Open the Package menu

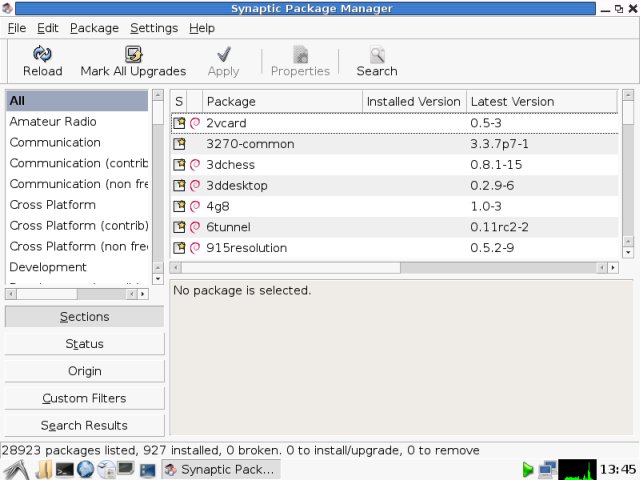click(x=94, y=28)
